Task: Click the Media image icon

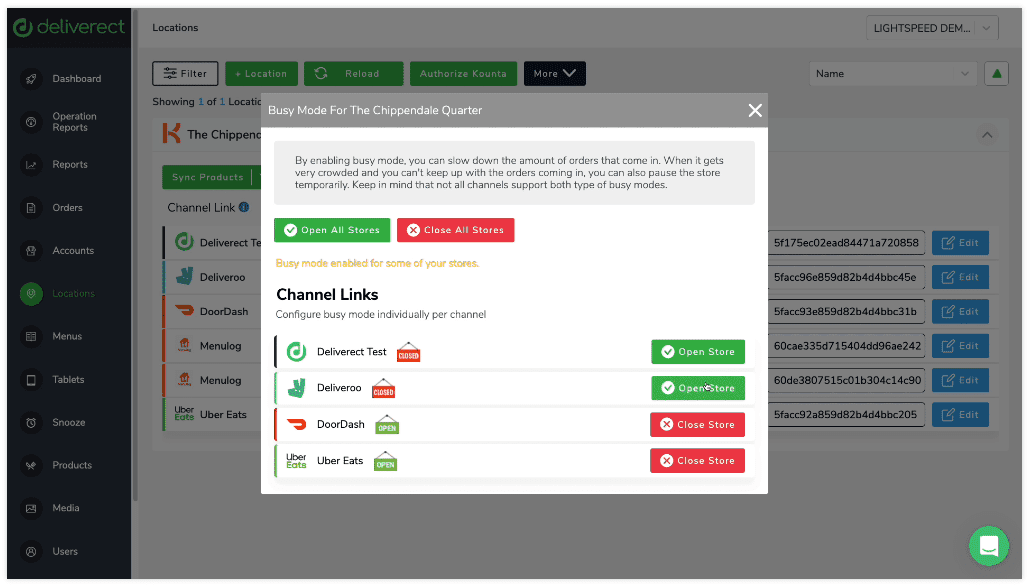Action: [31, 508]
